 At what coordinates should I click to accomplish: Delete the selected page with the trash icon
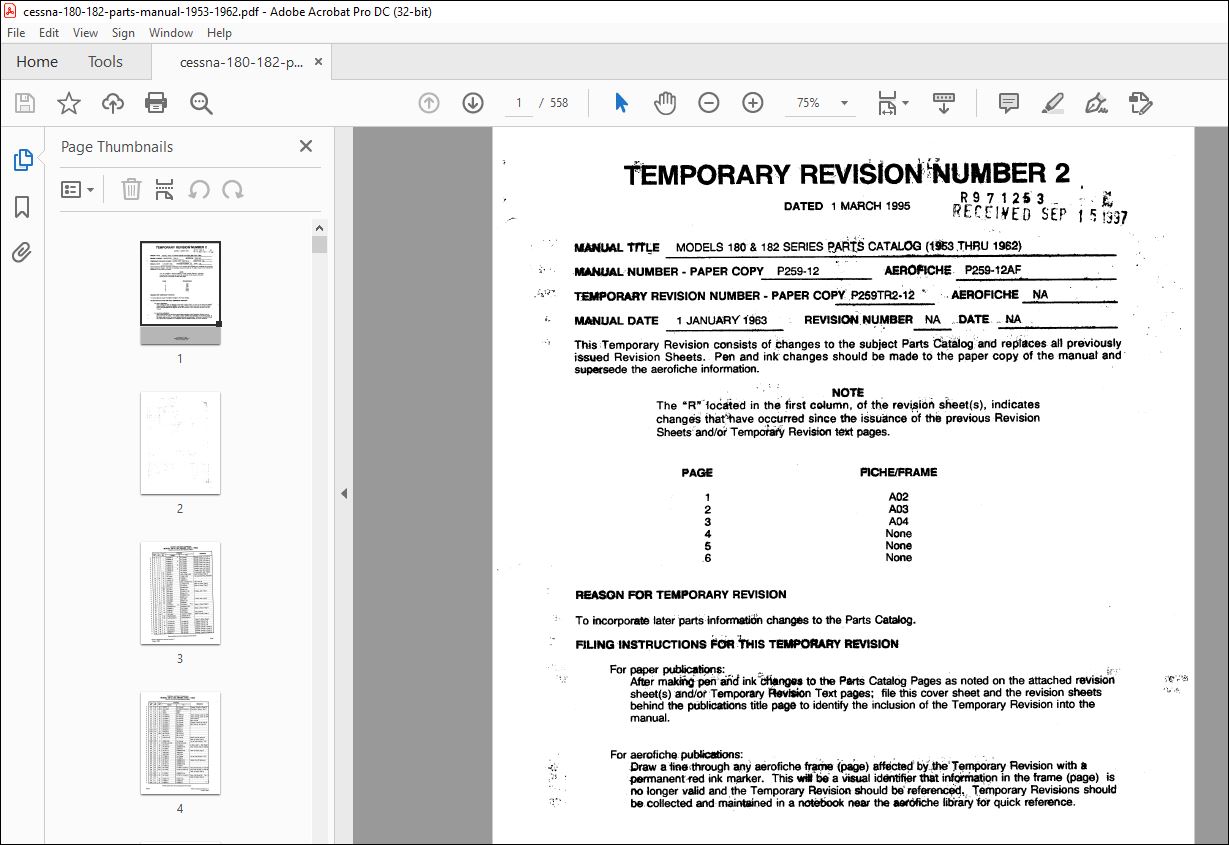coord(131,189)
